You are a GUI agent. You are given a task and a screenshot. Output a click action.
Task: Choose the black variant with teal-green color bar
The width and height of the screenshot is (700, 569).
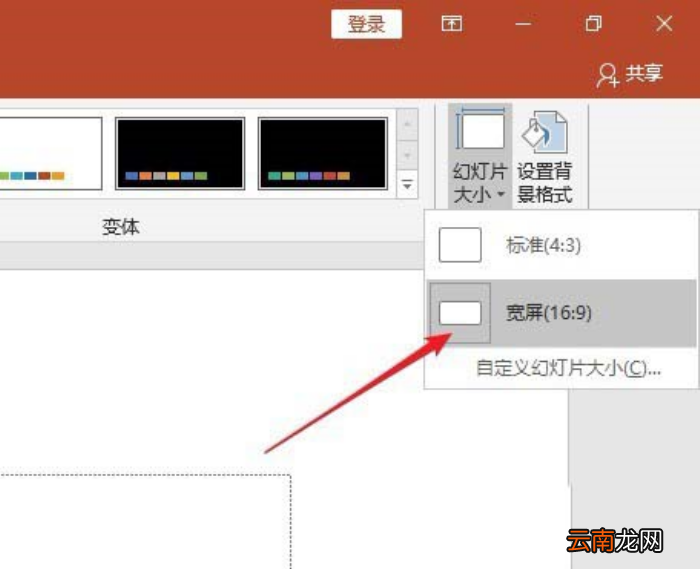pos(323,154)
